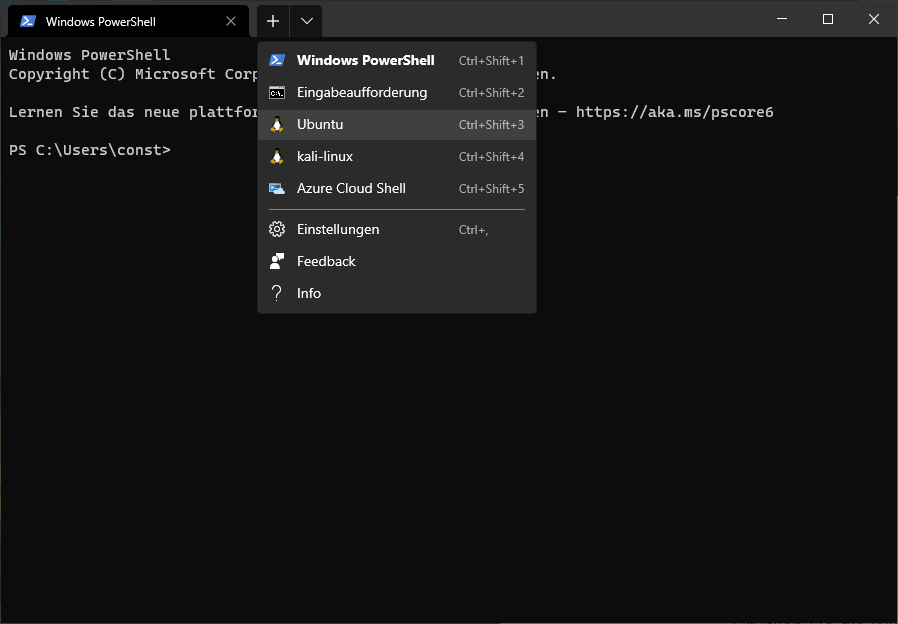This screenshot has height=624, width=898.
Task: Click the PS C:\Users\const> prompt line
Action: tap(90, 150)
